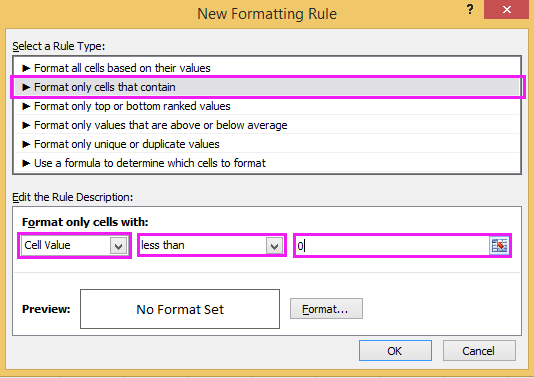Select 'Format only unique or duplicate values'

tap(267, 144)
